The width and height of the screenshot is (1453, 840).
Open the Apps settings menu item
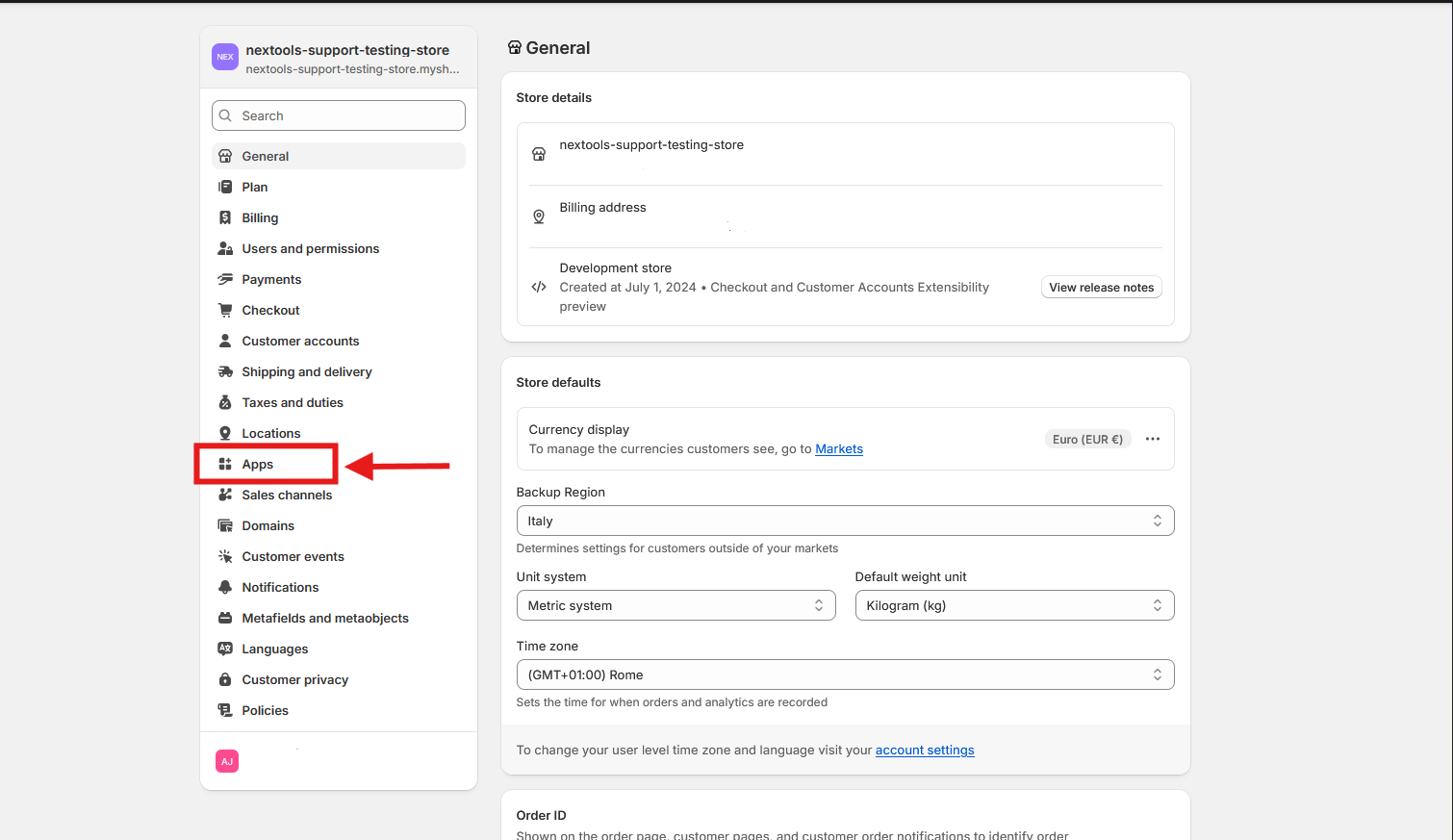[x=258, y=464]
